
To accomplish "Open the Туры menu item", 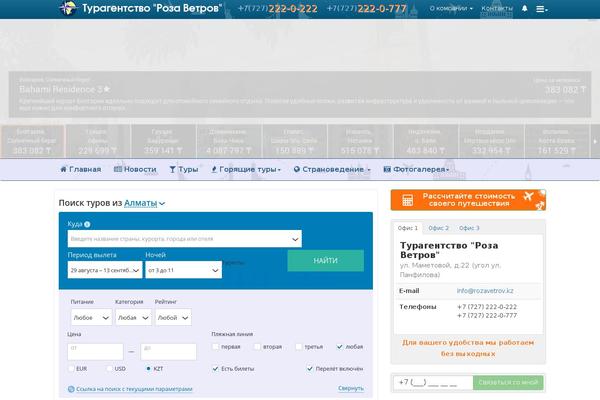I will (184, 169).
